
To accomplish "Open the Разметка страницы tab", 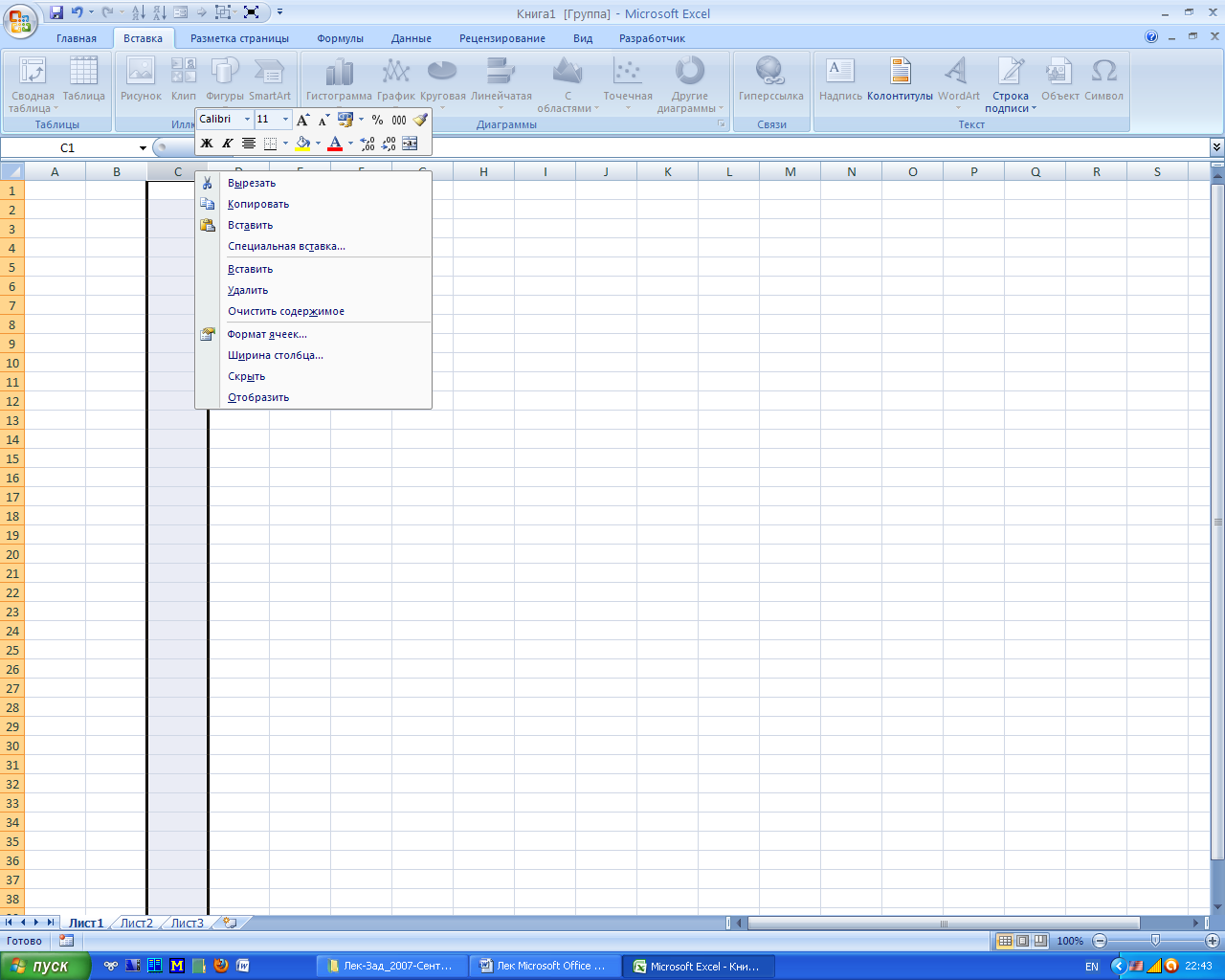I will point(239,38).
